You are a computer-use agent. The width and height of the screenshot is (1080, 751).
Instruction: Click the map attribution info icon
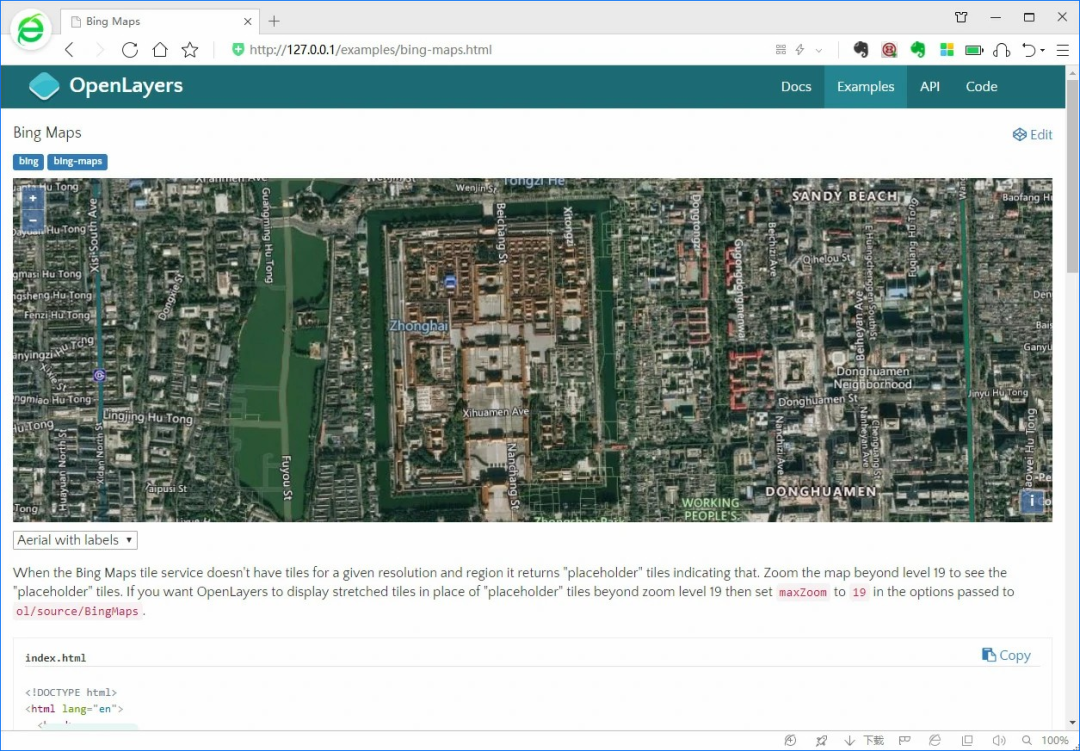click(x=1032, y=501)
